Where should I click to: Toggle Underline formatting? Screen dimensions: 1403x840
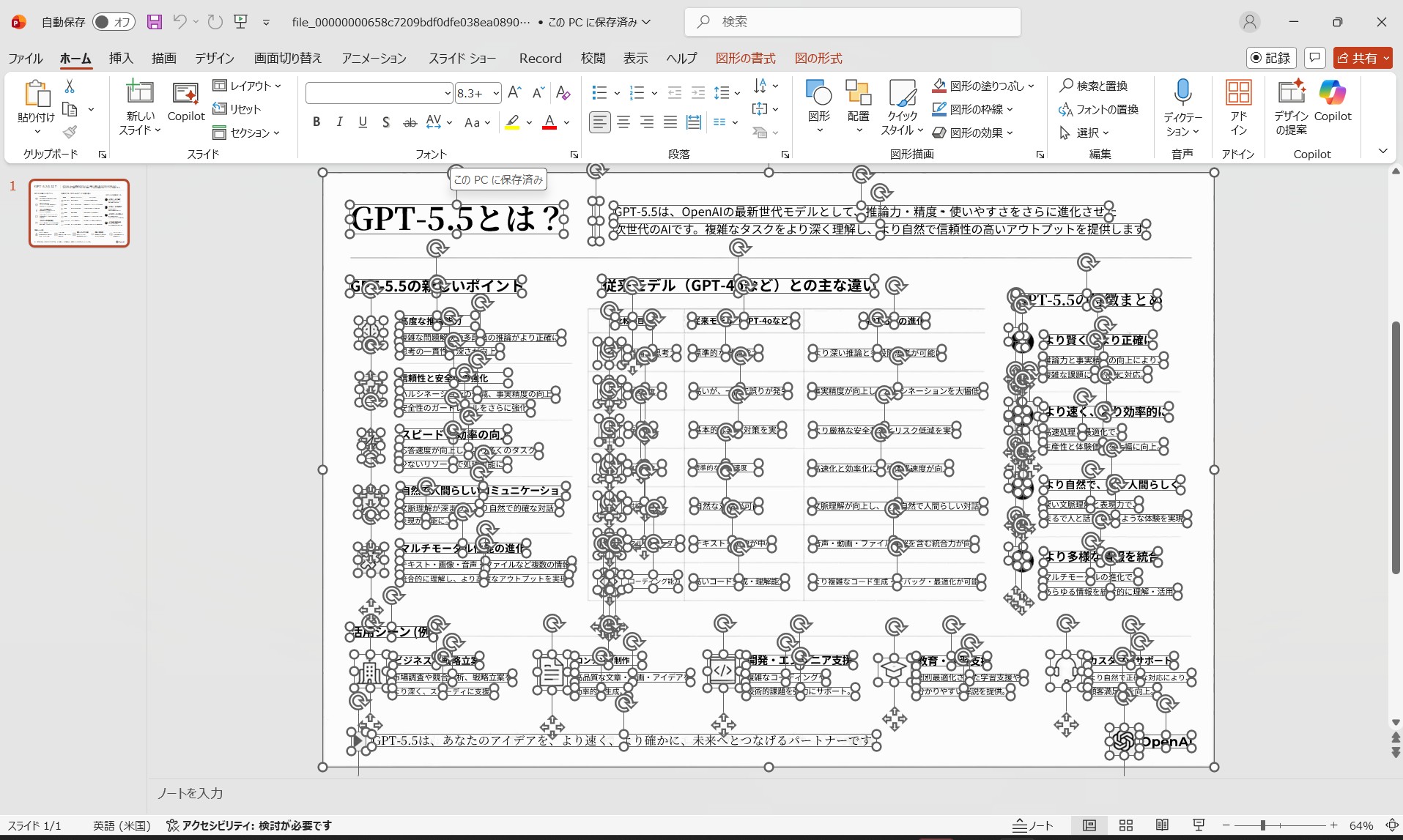pos(363,122)
